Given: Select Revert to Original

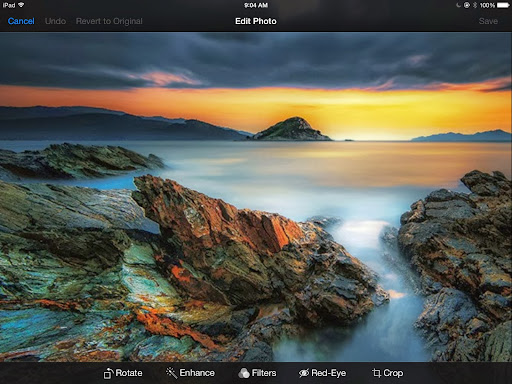Looking at the screenshot, I should coord(109,21).
